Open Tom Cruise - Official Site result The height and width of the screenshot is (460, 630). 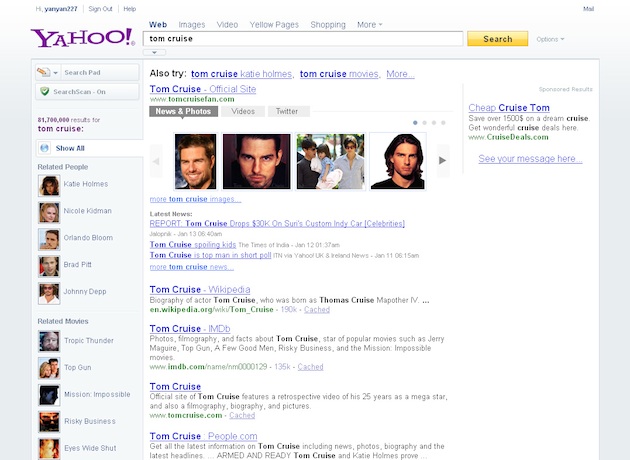(203, 89)
